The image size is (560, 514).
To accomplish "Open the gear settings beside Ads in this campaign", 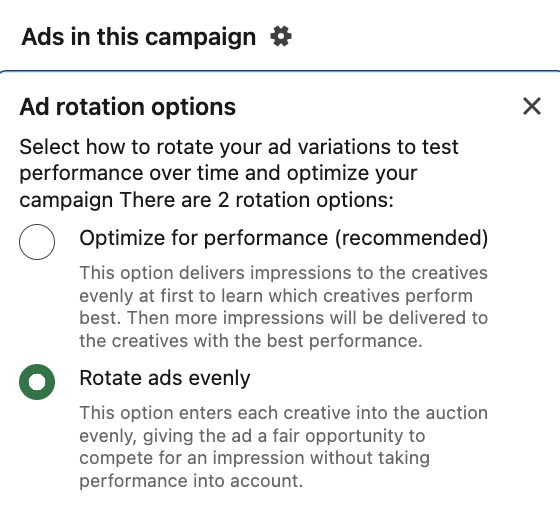I will pos(281,36).
